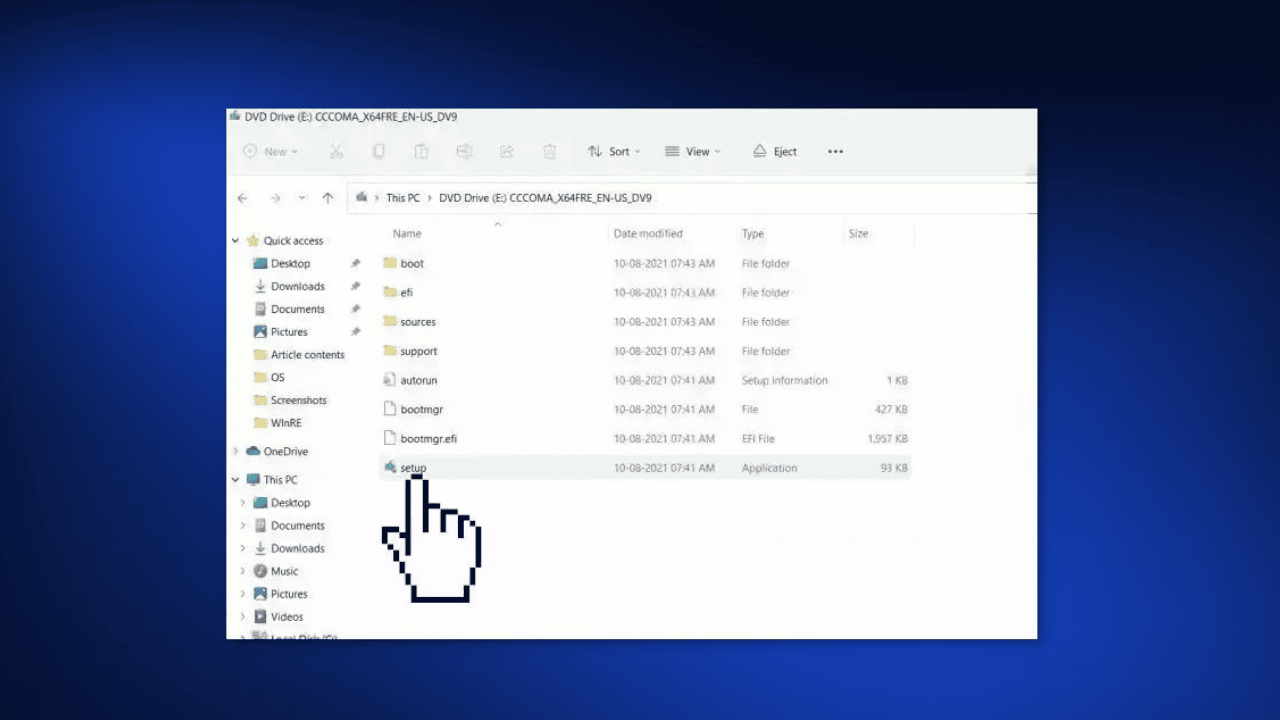Click the 427 KB size value
The image size is (1280, 720).
[891, 409]
